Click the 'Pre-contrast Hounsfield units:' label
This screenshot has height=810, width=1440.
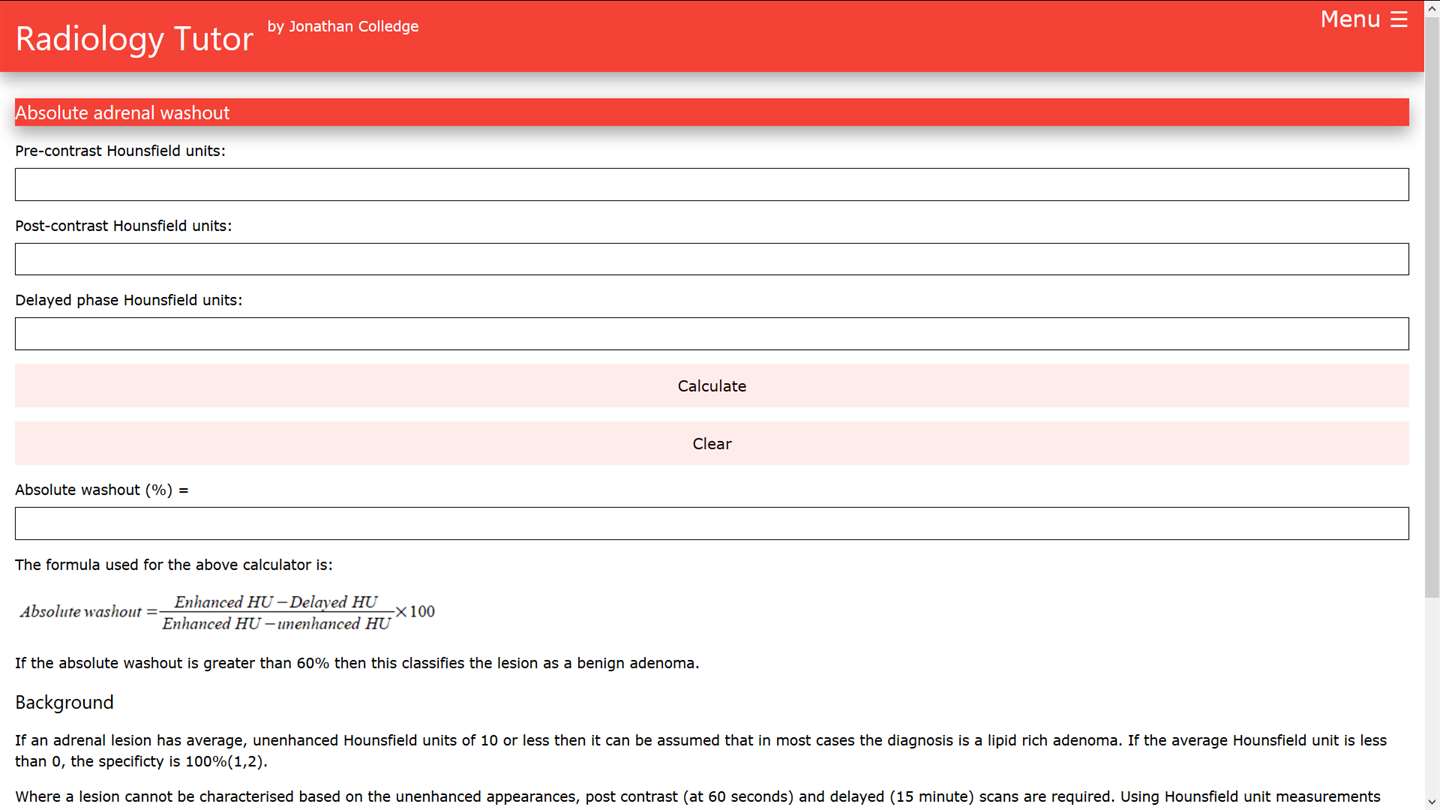click(120, 151)
